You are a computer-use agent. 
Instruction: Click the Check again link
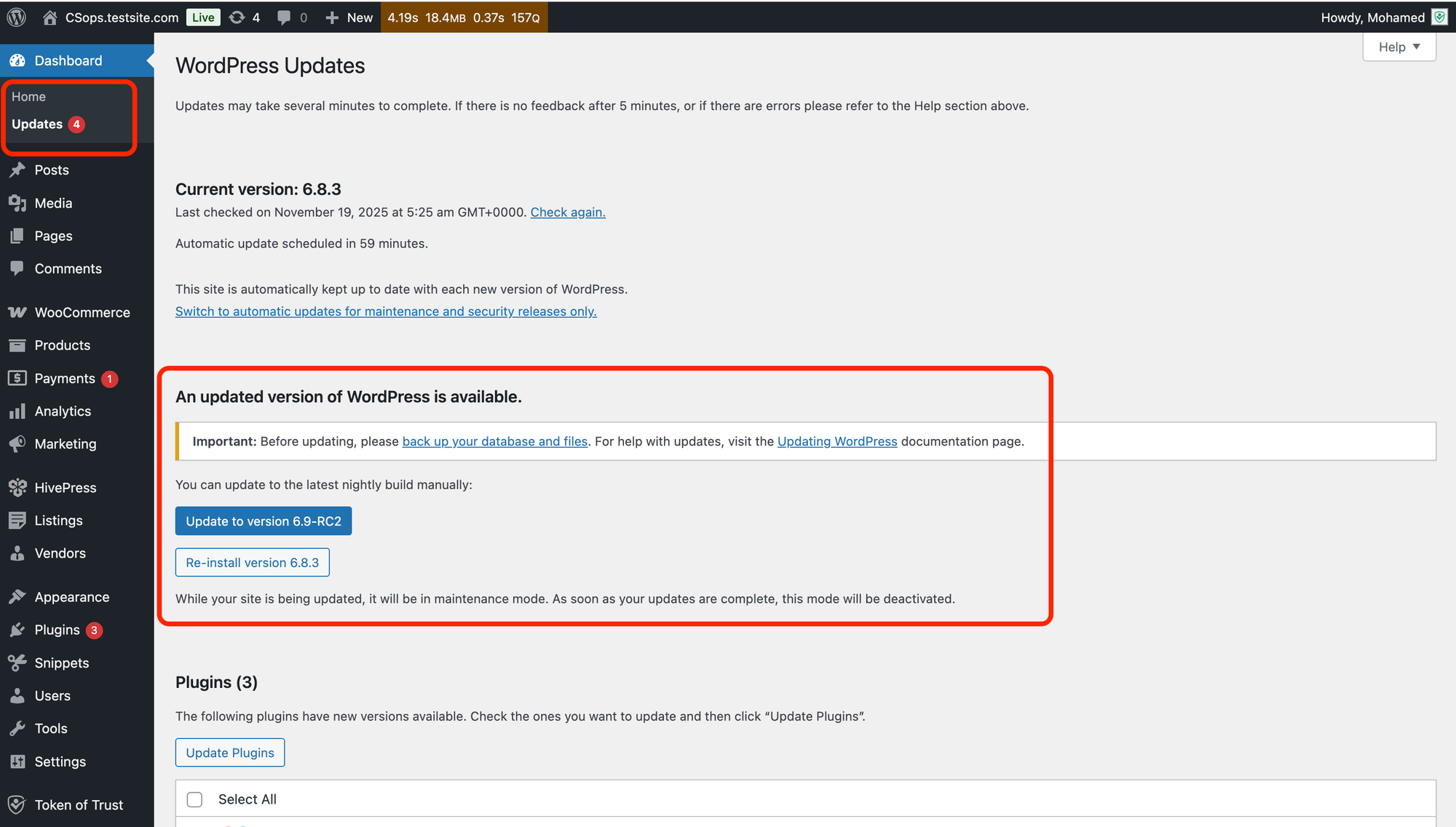tap(567, 213)
